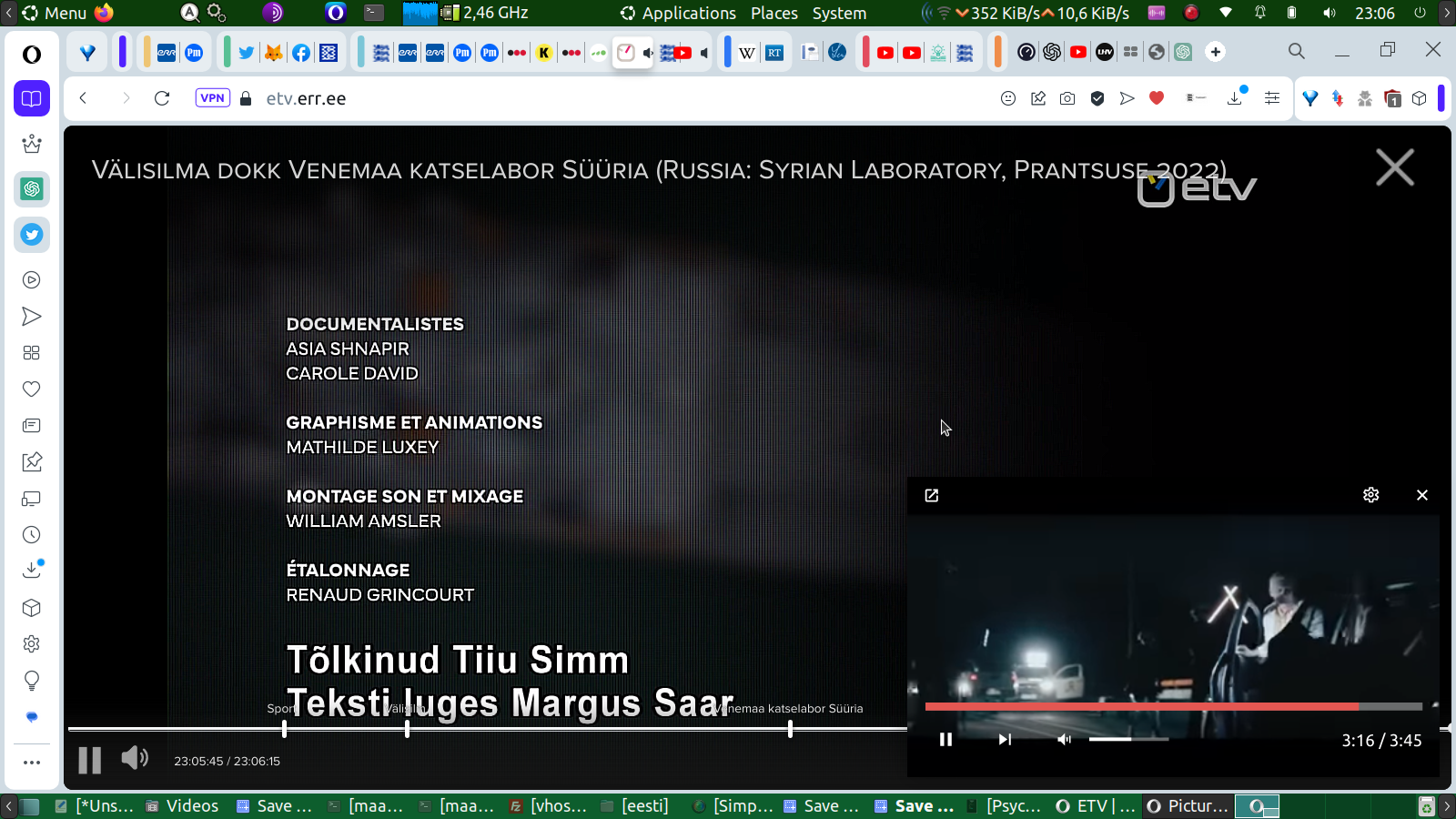Open ChatGPT in the Opera sidebar
The height and width of the screenshot is (819, 1456).
(32, 189)
